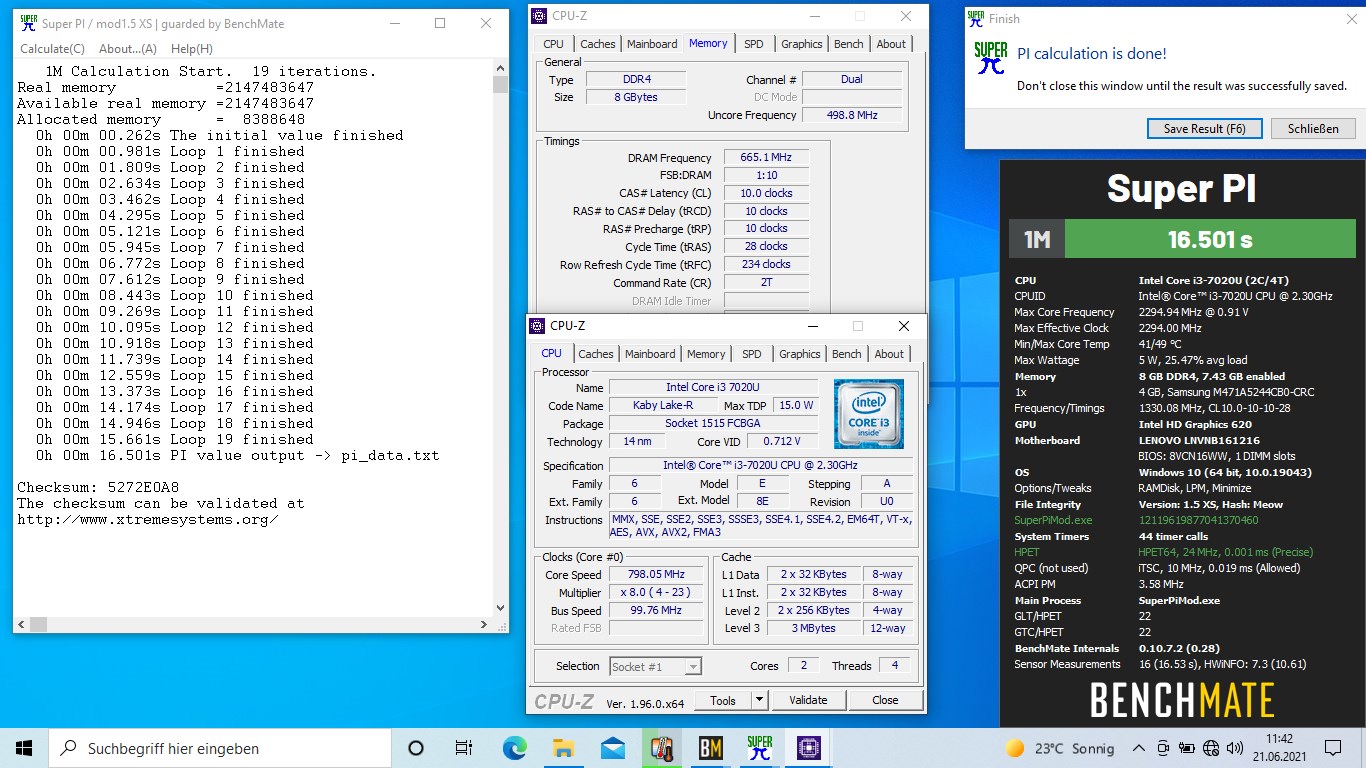Open the weather widget showing 23°C Sonnig

coord(1060,748)
